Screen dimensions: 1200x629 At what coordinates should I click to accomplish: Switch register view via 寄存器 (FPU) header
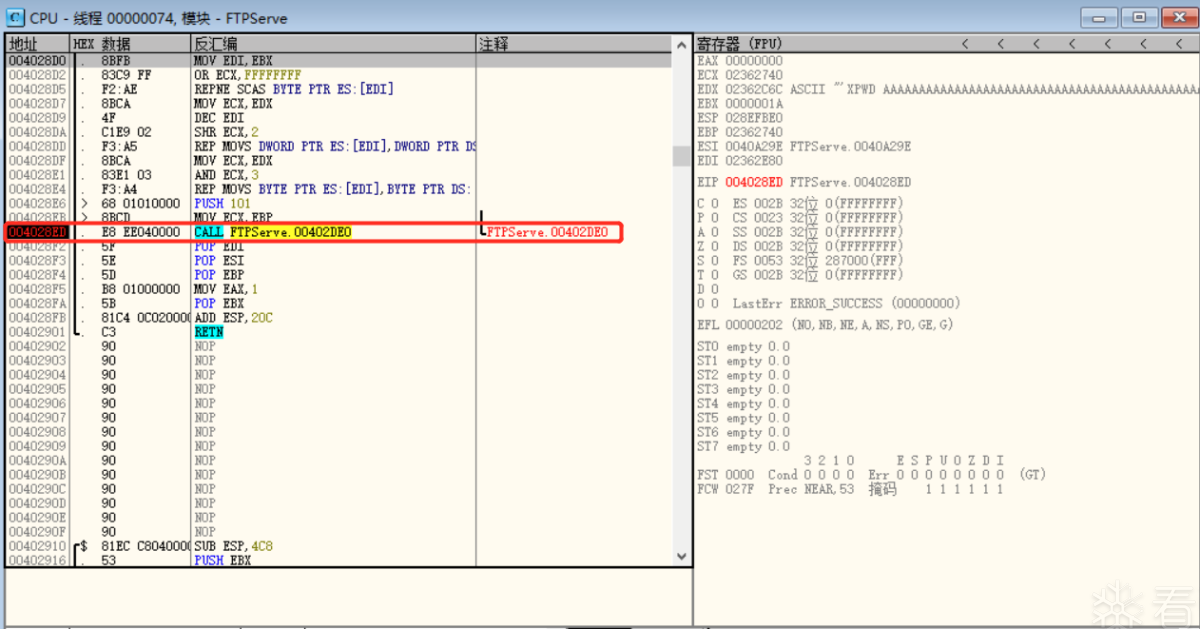(x=739, y=44)
